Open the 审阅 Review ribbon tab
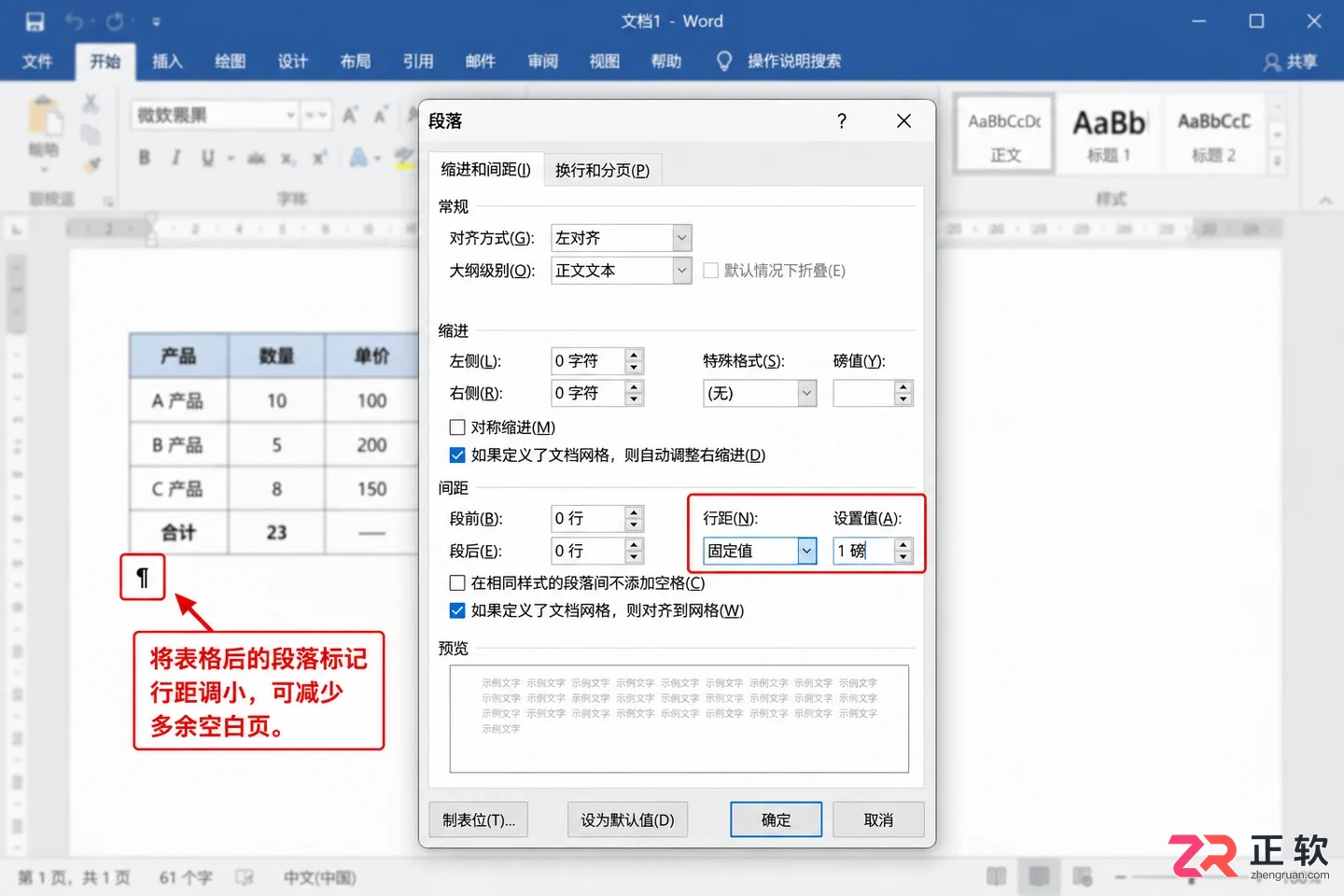 click(x=542, y=62)
